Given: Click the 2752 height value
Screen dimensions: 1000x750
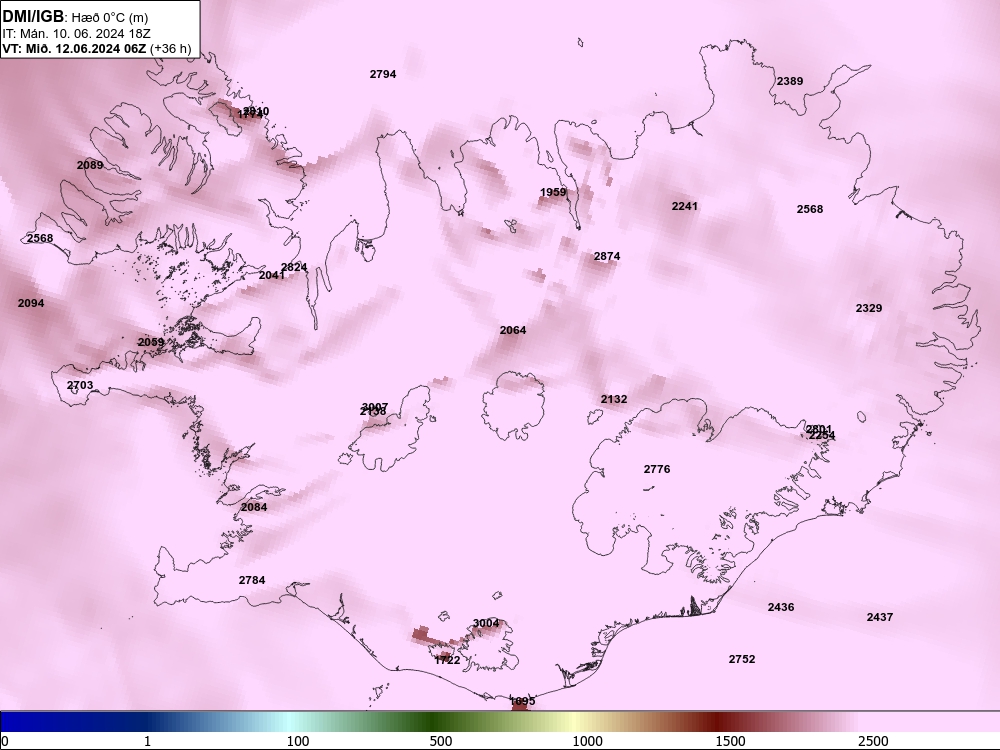Looking at the screenshot, I should [x=742, y=659].
